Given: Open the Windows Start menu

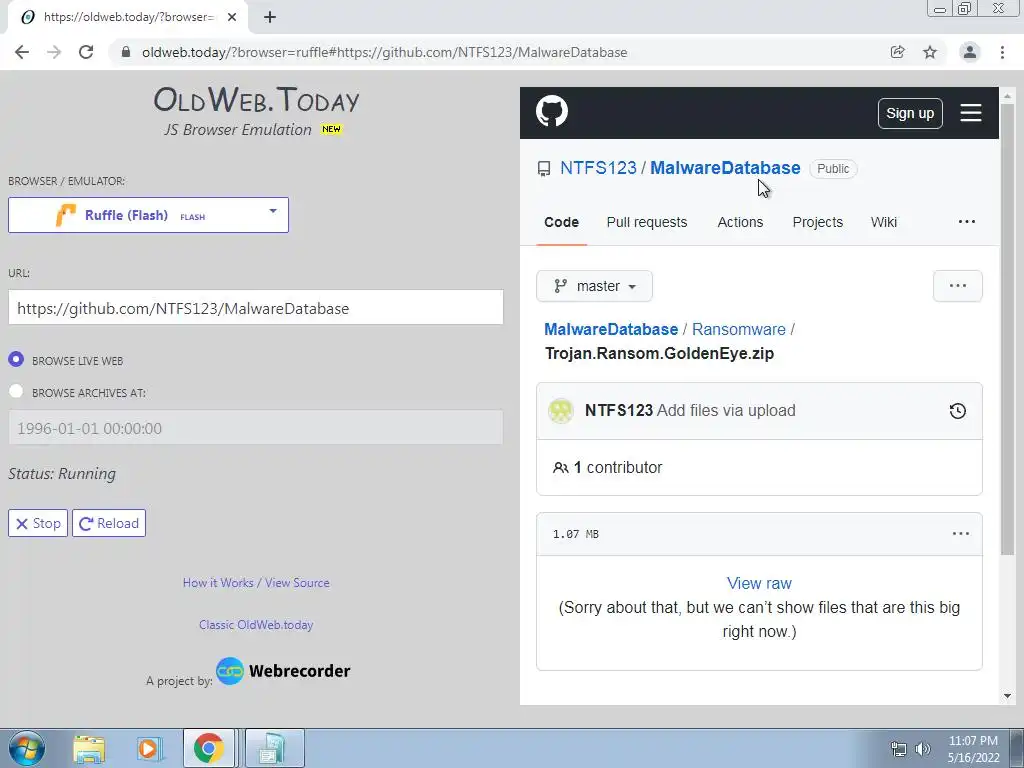Looking at the screenshot, I should (27, 748).
